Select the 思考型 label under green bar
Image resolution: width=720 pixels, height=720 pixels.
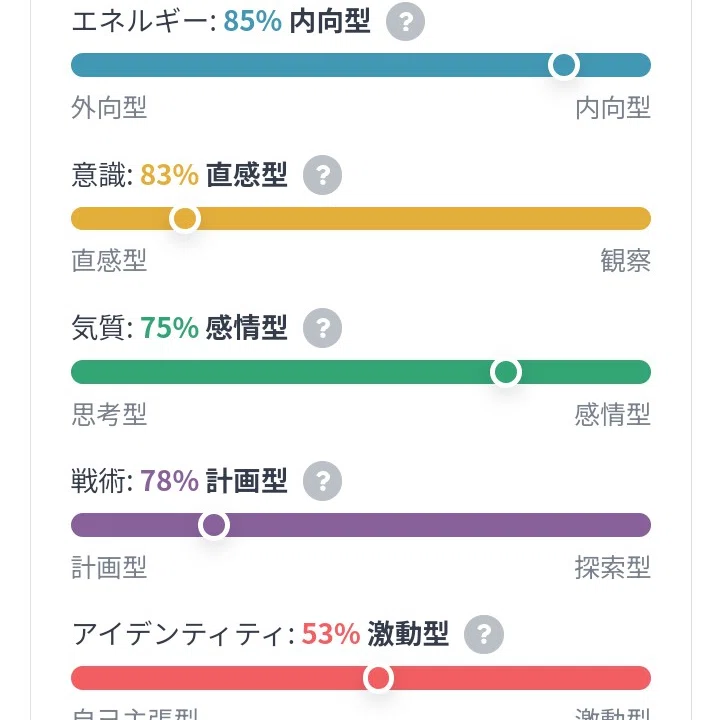coord(109,414)
